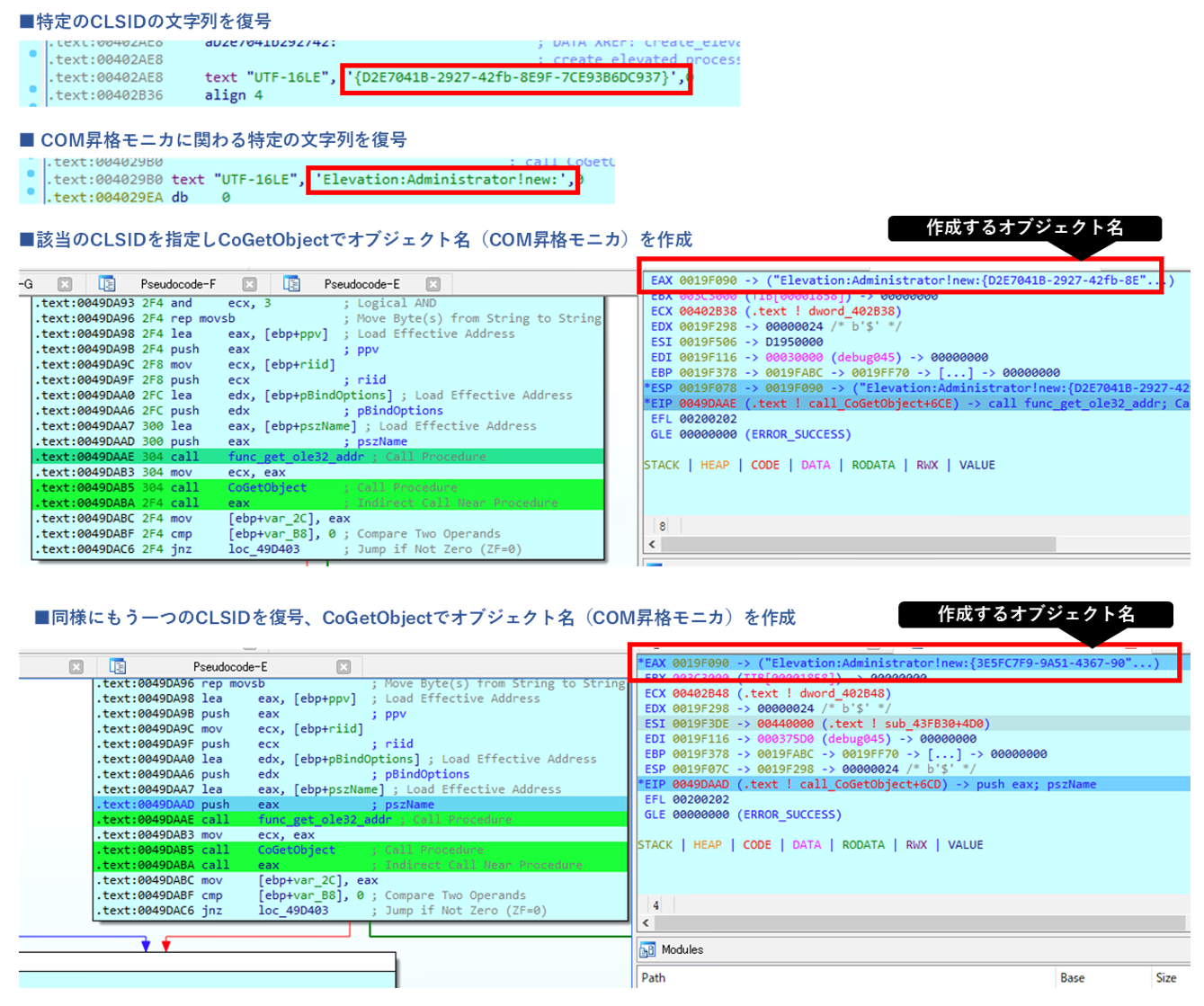Click the Pseudocode-F tab icon
Viewport: 1204px width, 1006px height.
107,284
